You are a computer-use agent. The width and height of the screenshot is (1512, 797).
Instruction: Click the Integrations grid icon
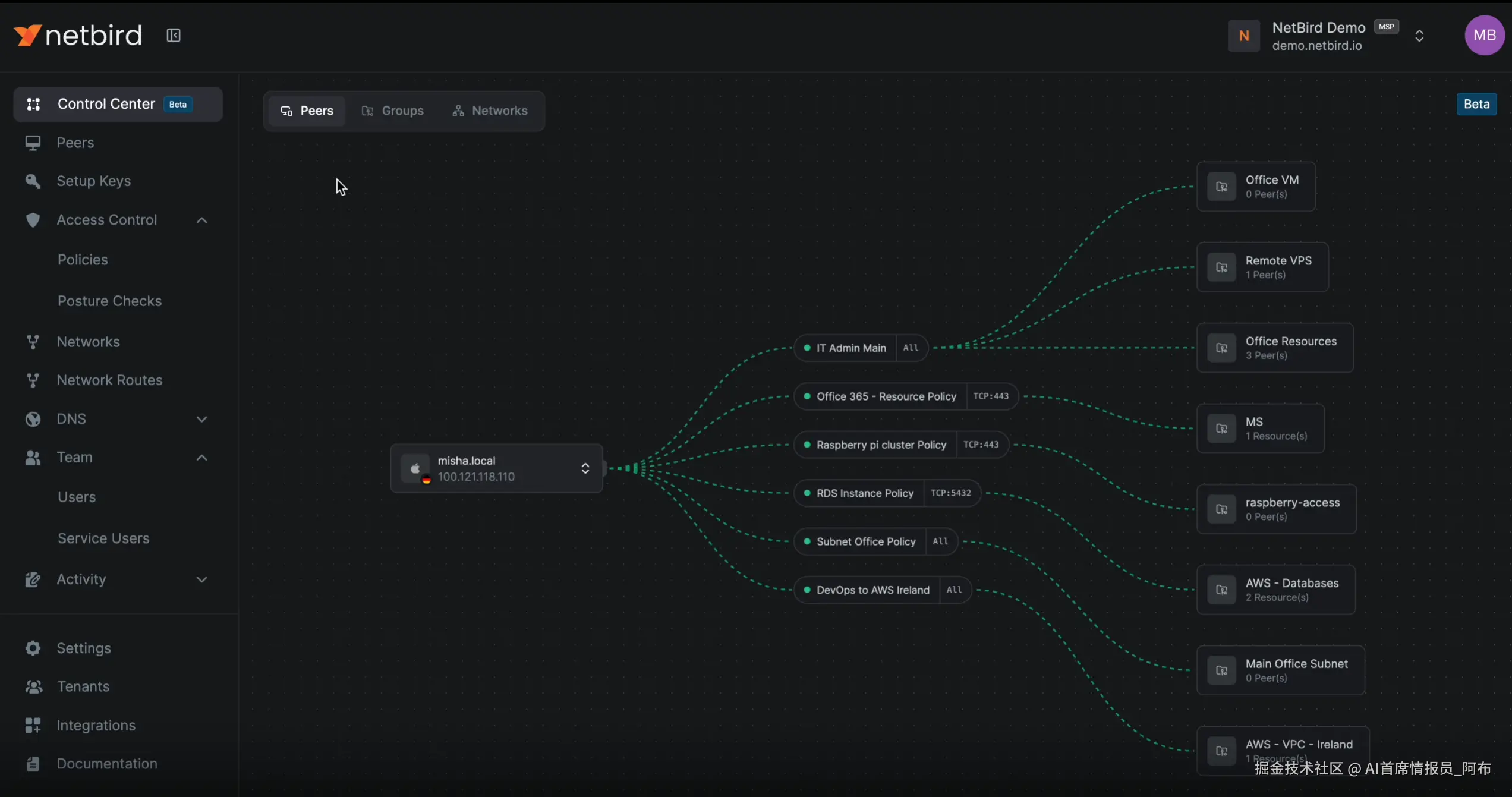33,725
